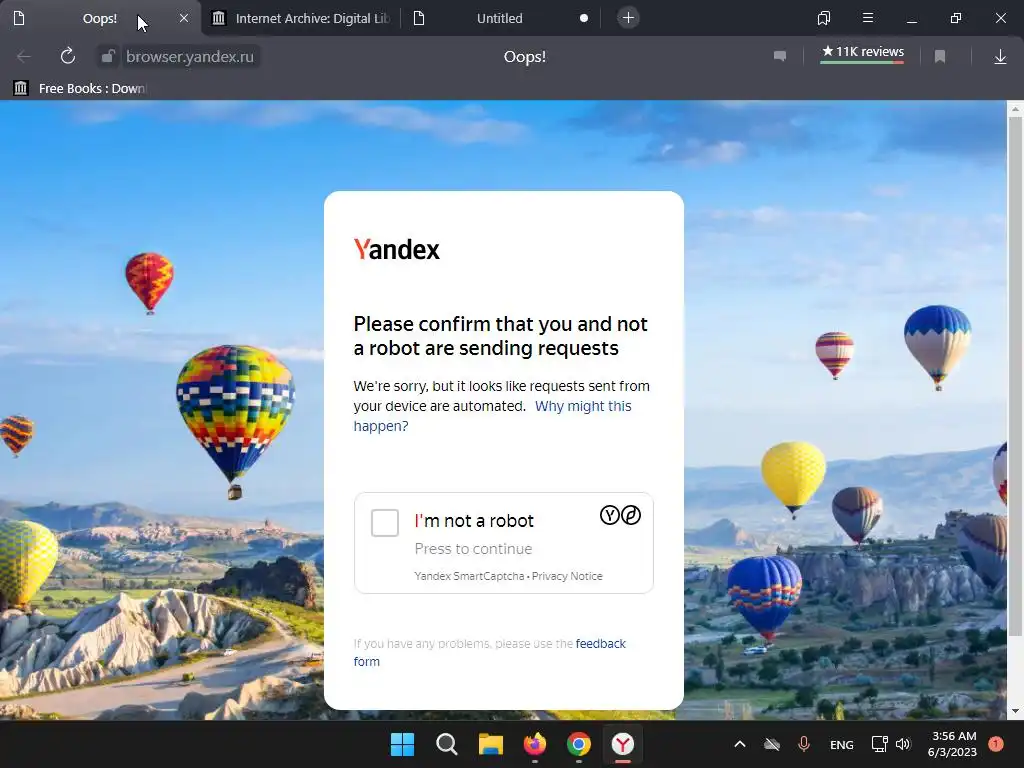Click the SmartCaptcha Y logo badge
Screen dimensions: 1024x768
(609, 515)
